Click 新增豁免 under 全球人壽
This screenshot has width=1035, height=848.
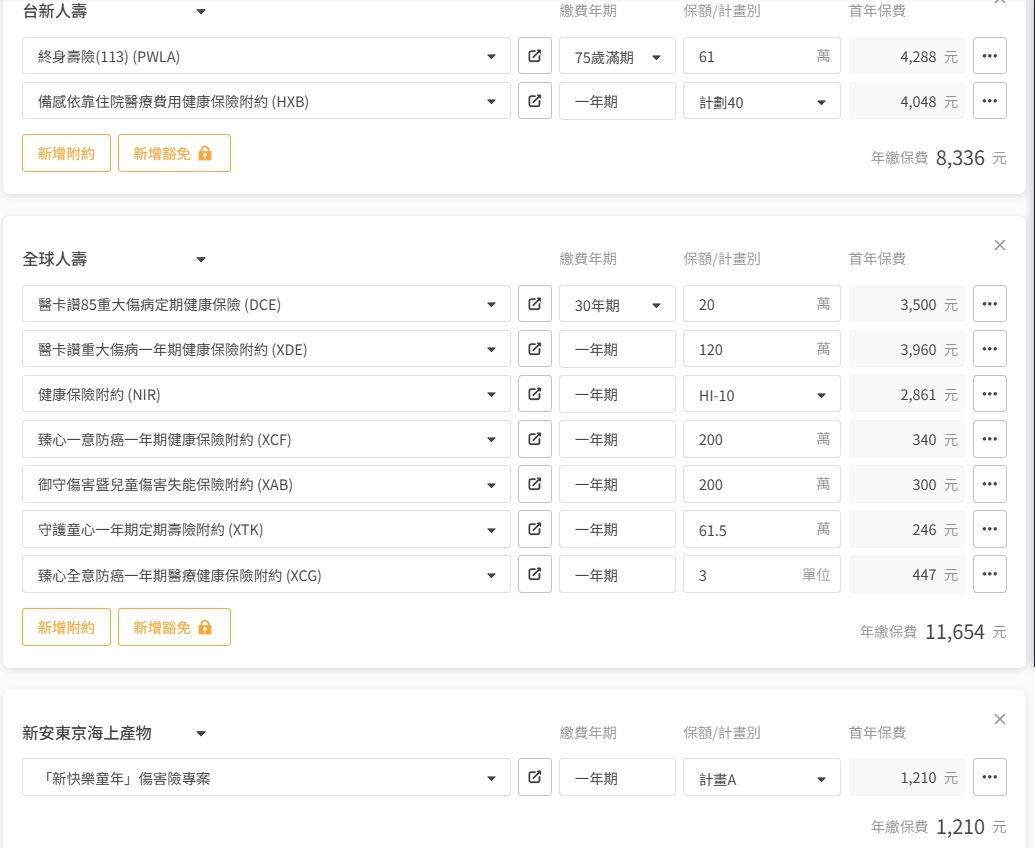[x=174, y=627]
